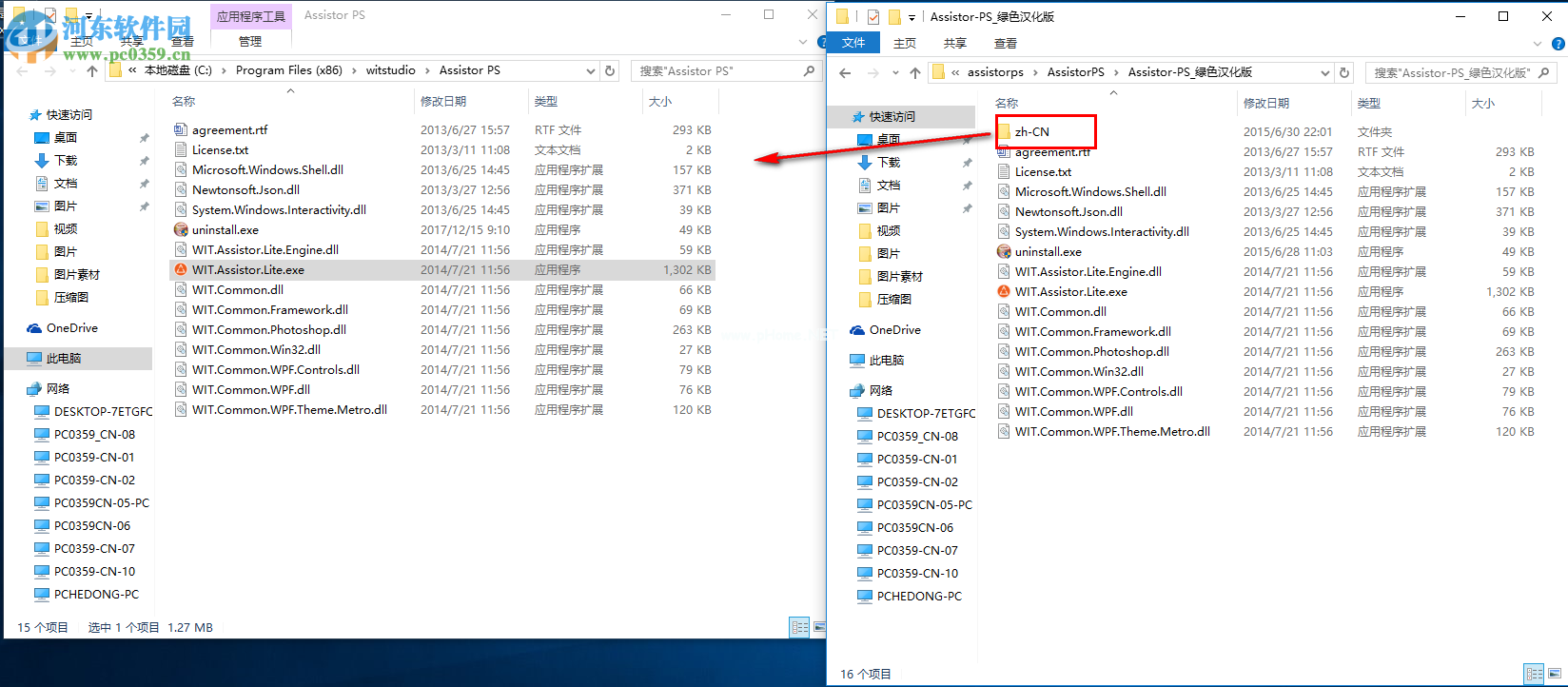Open OneDrive in left window sidebar
Image resolution: width=1568 pixels, height=687 pixels.
tap(72, 328)
